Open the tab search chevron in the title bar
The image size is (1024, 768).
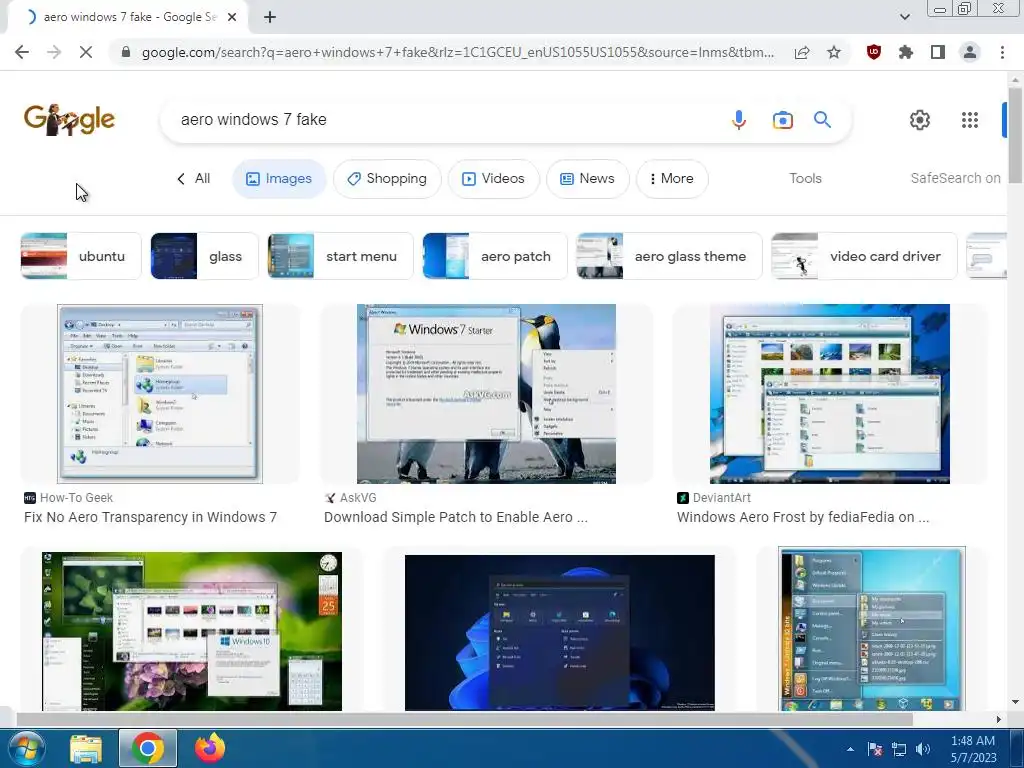pyautogui.click(x=904, y=17)
